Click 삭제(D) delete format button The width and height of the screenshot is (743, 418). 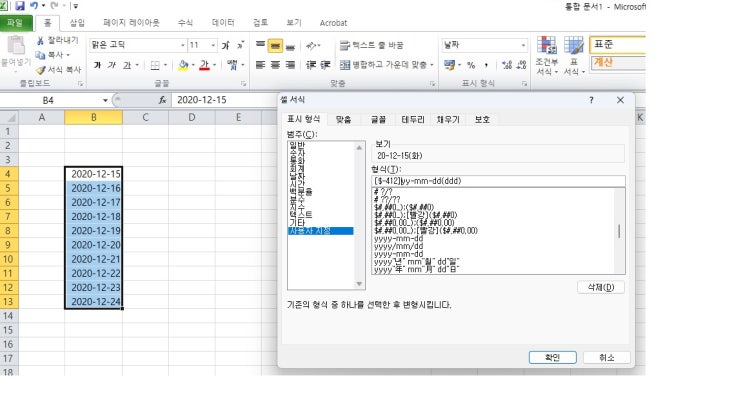pyautogui.click(x=601, y=287)
